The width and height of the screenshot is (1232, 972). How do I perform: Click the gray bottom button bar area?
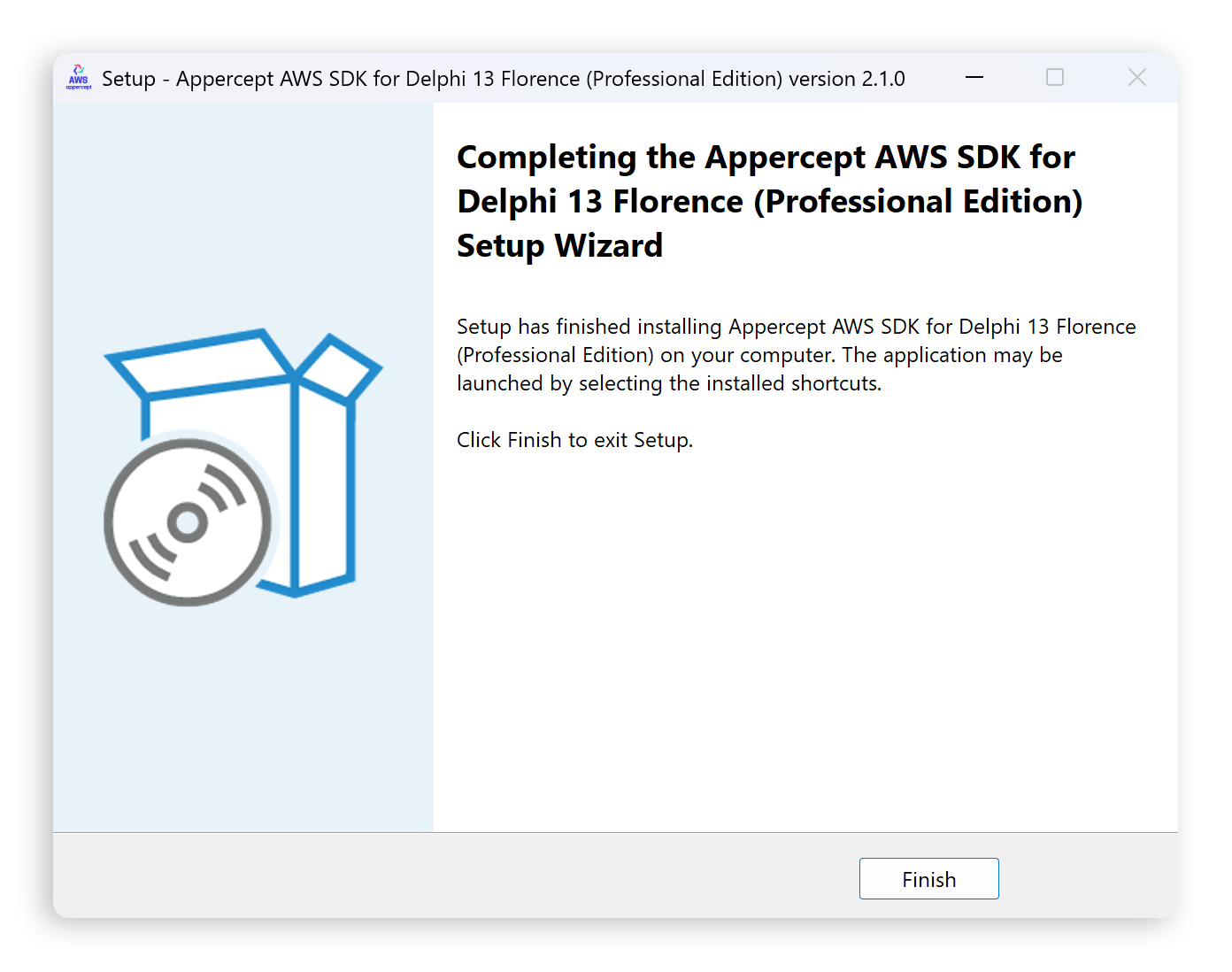(443, 876)
